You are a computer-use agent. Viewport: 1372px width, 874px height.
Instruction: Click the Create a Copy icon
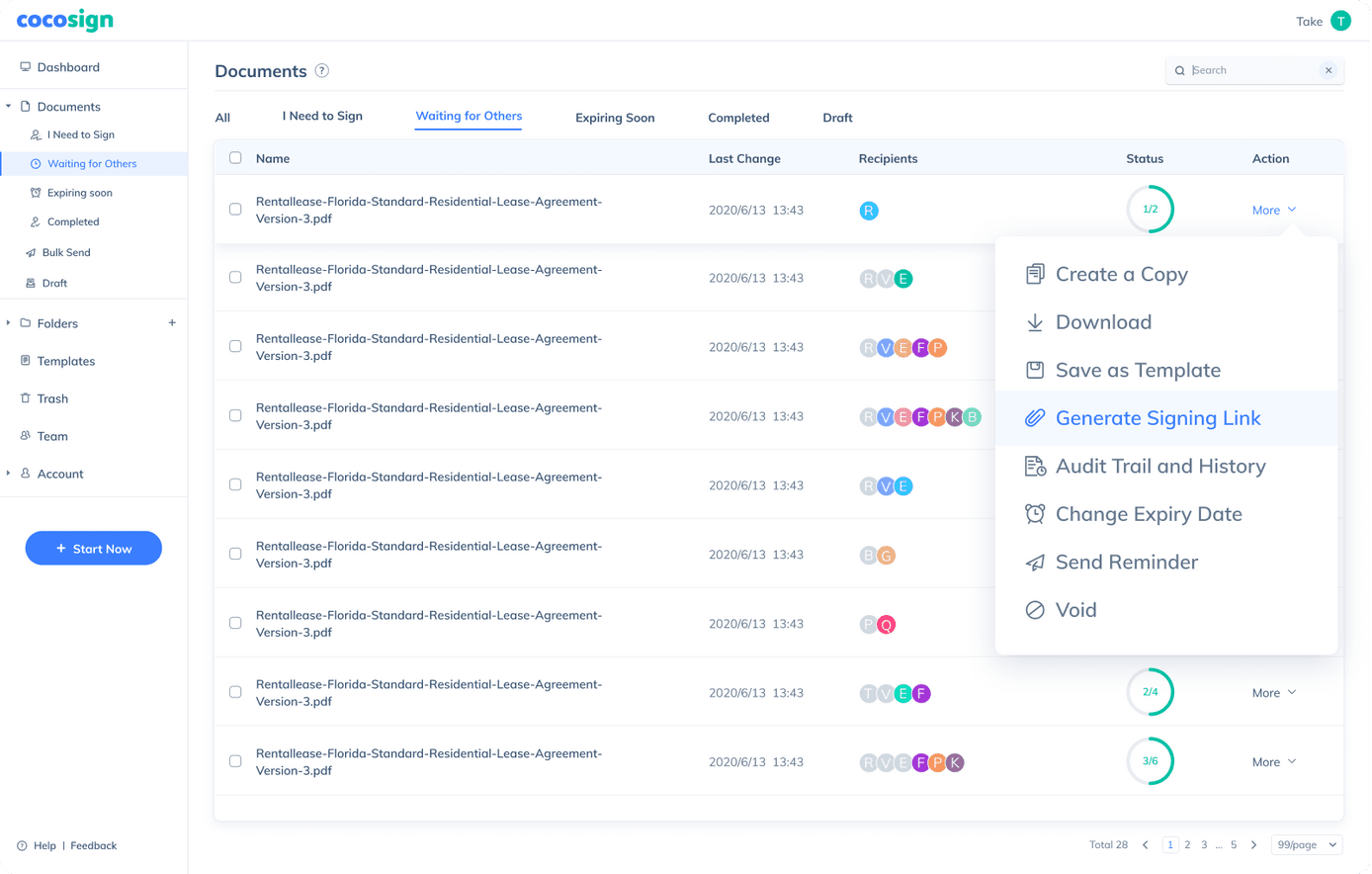point(1035,274)
